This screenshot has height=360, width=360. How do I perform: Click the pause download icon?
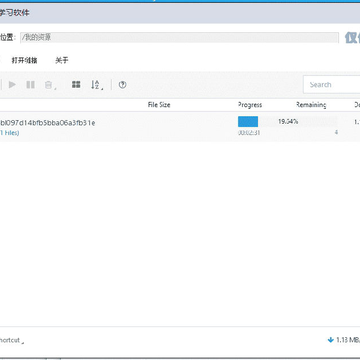(x=31, y=85)
